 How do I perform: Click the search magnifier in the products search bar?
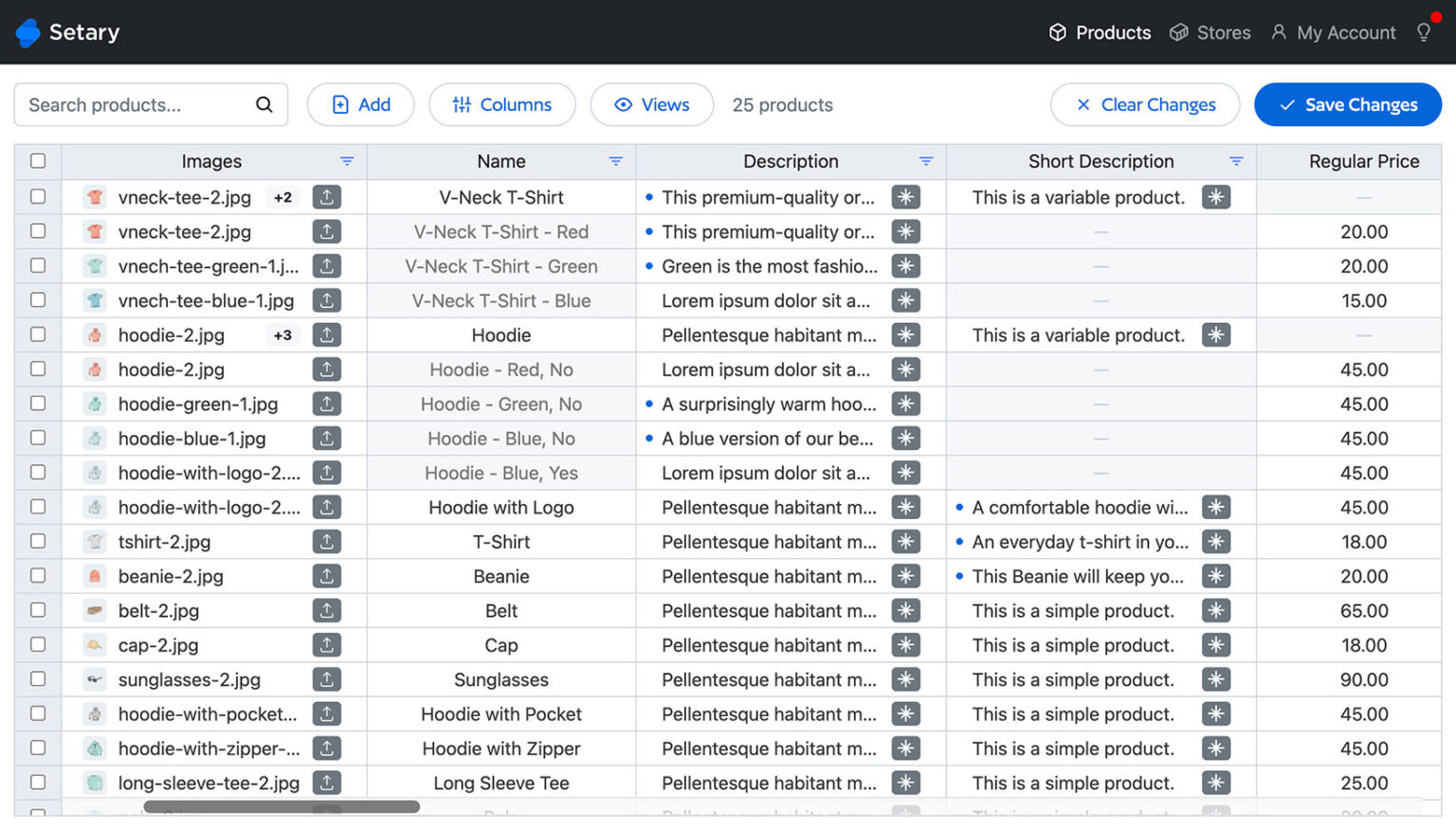pos(264,104)
